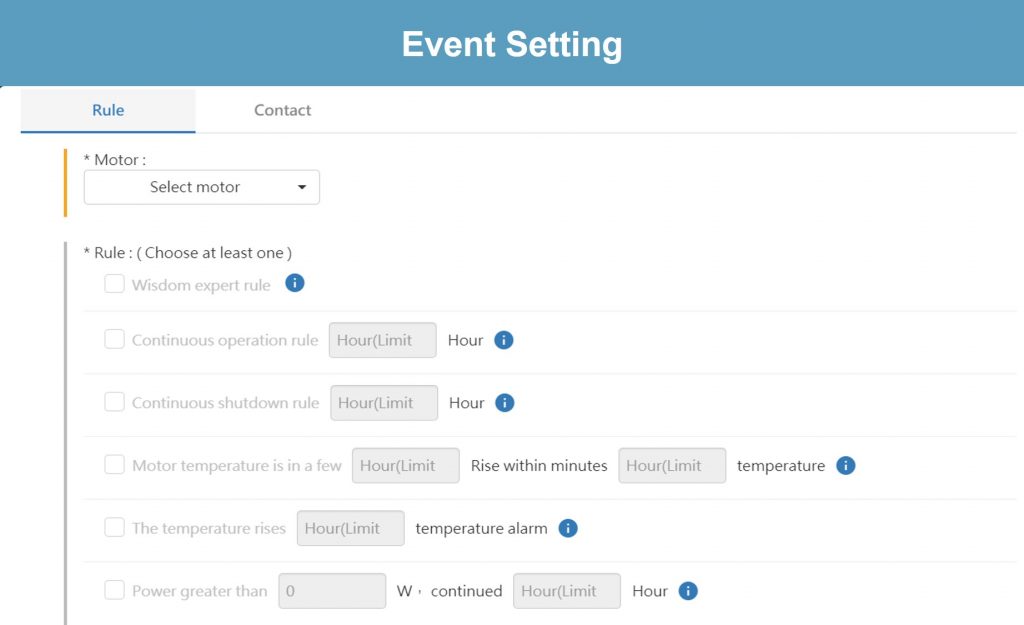Click info icon for Continuous operation rule

tap(504, 340)
